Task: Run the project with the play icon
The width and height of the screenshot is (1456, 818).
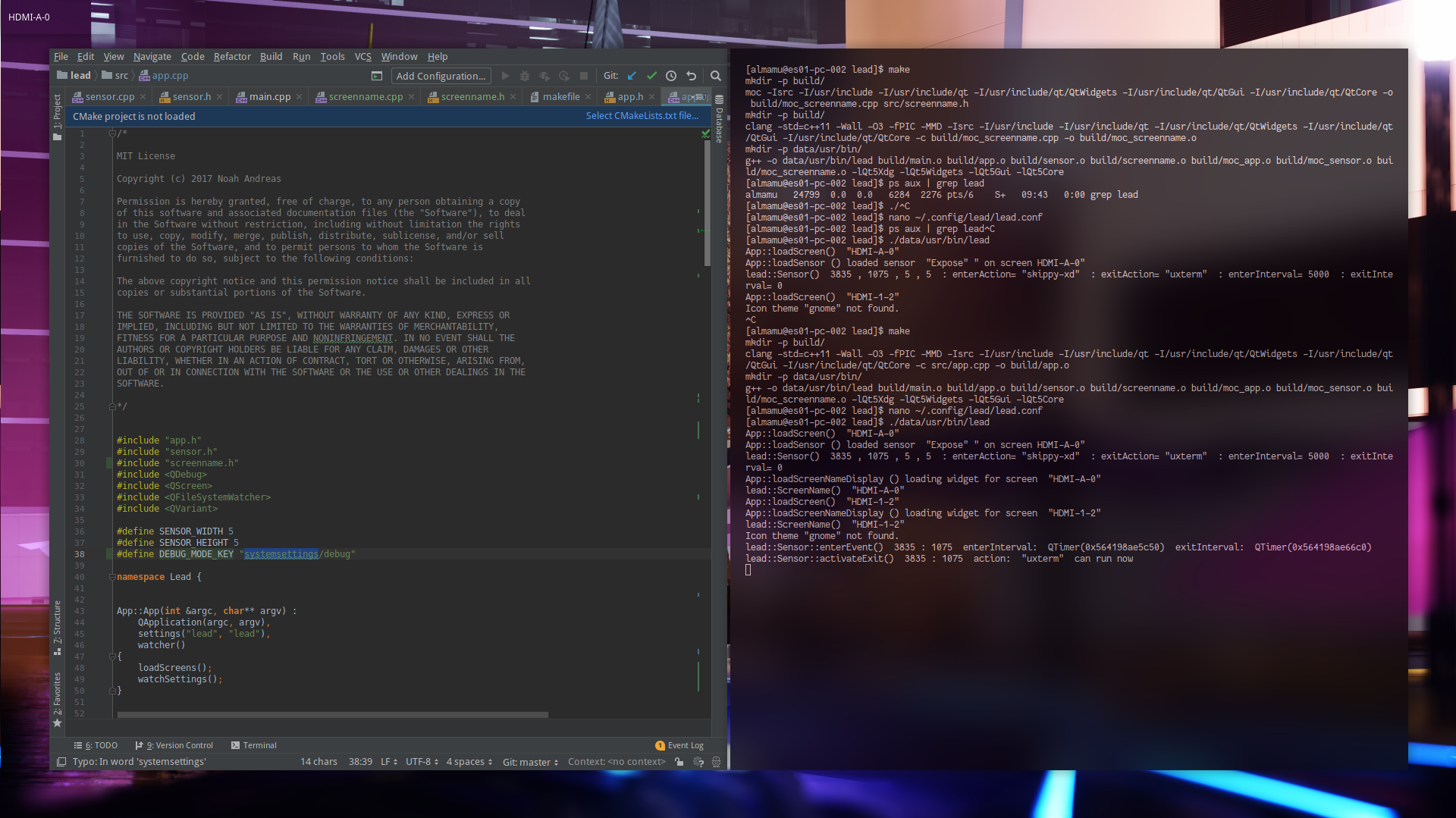Action: (505, 76)
